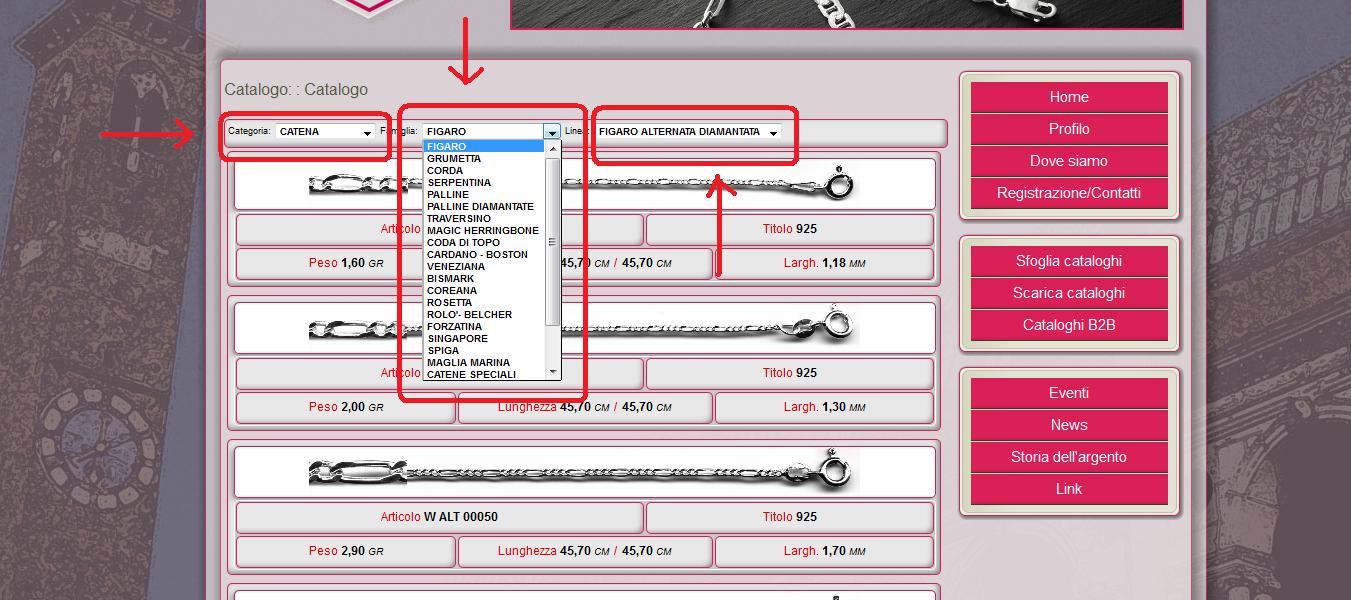Go to the Home page
This screenshot has height=600, width=1351.
click(1069, 97)
